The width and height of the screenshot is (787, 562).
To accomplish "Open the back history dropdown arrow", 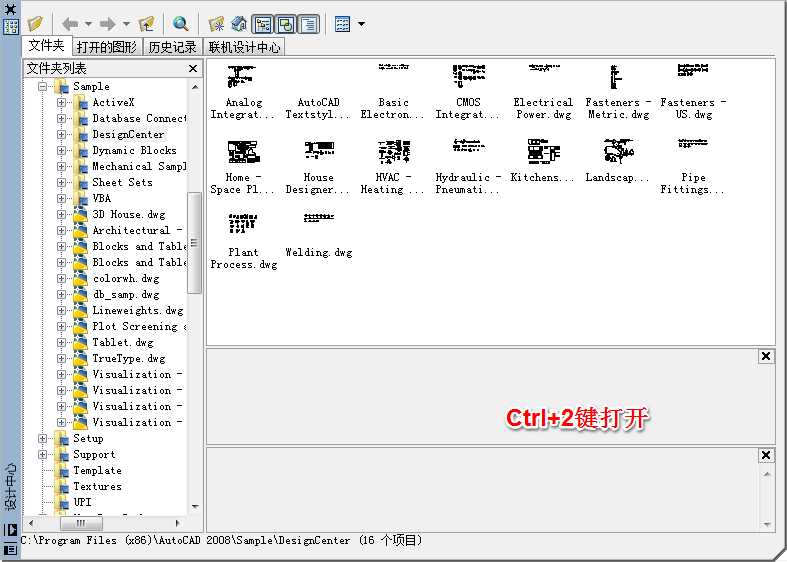I will (88, 24).
